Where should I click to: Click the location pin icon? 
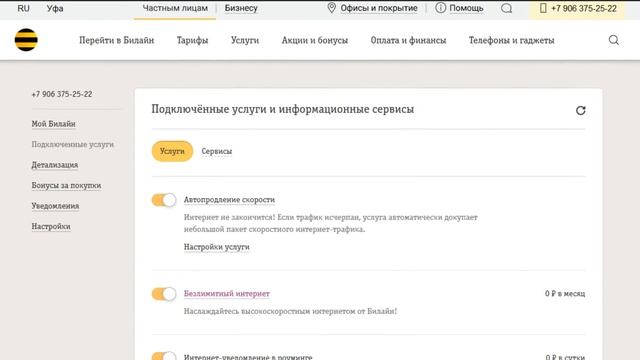tap(331, 8)
